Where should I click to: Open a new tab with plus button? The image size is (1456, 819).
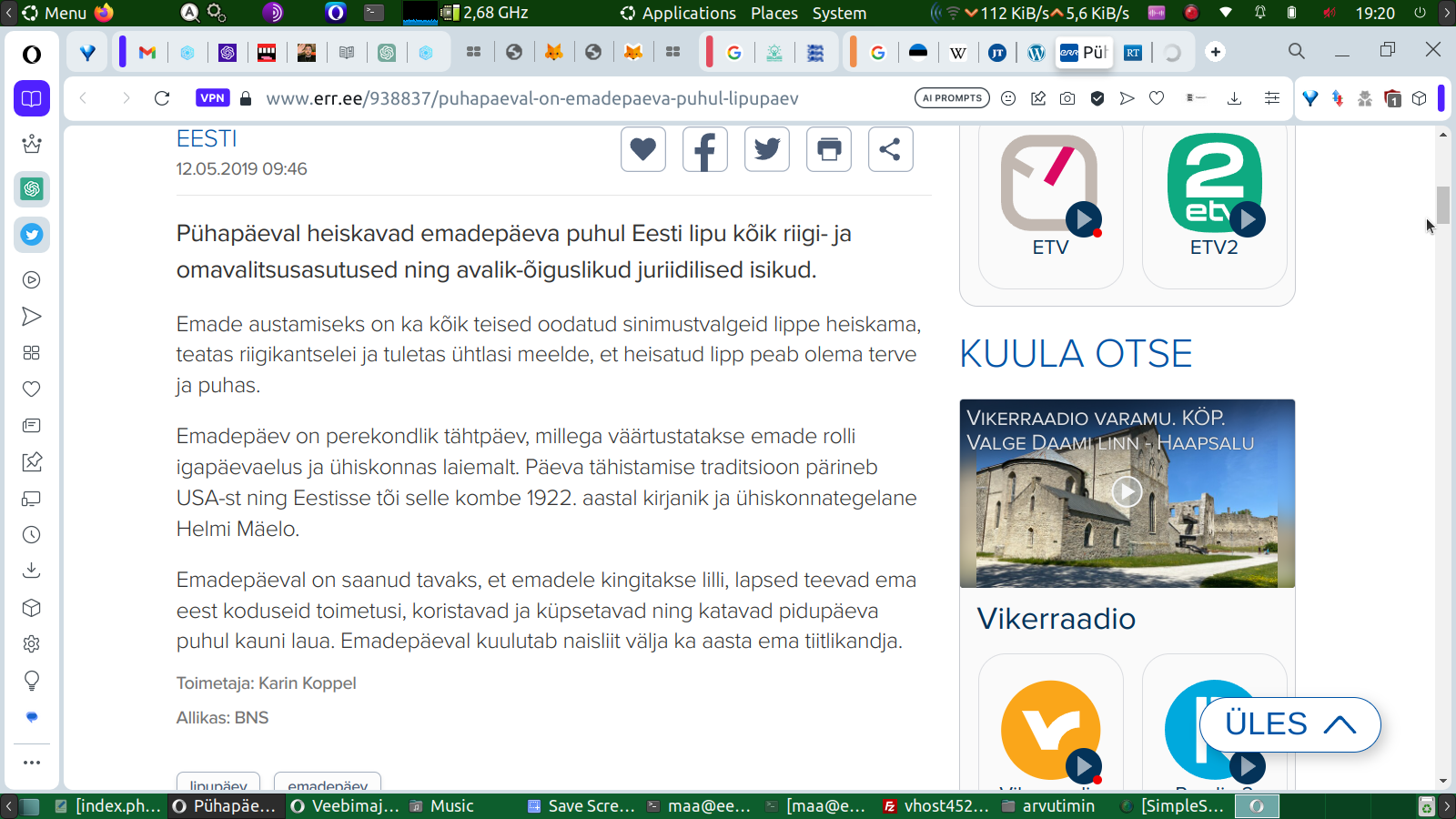(1216, 52)
